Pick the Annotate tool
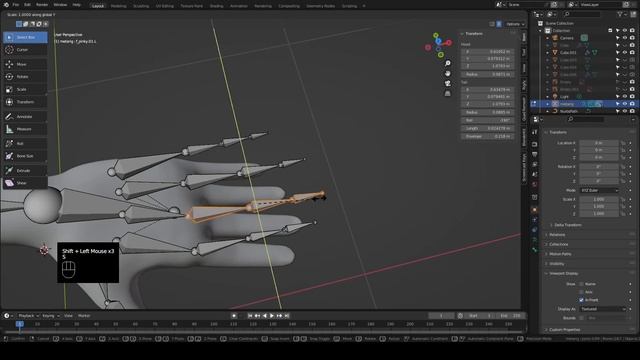 [25, 117]
